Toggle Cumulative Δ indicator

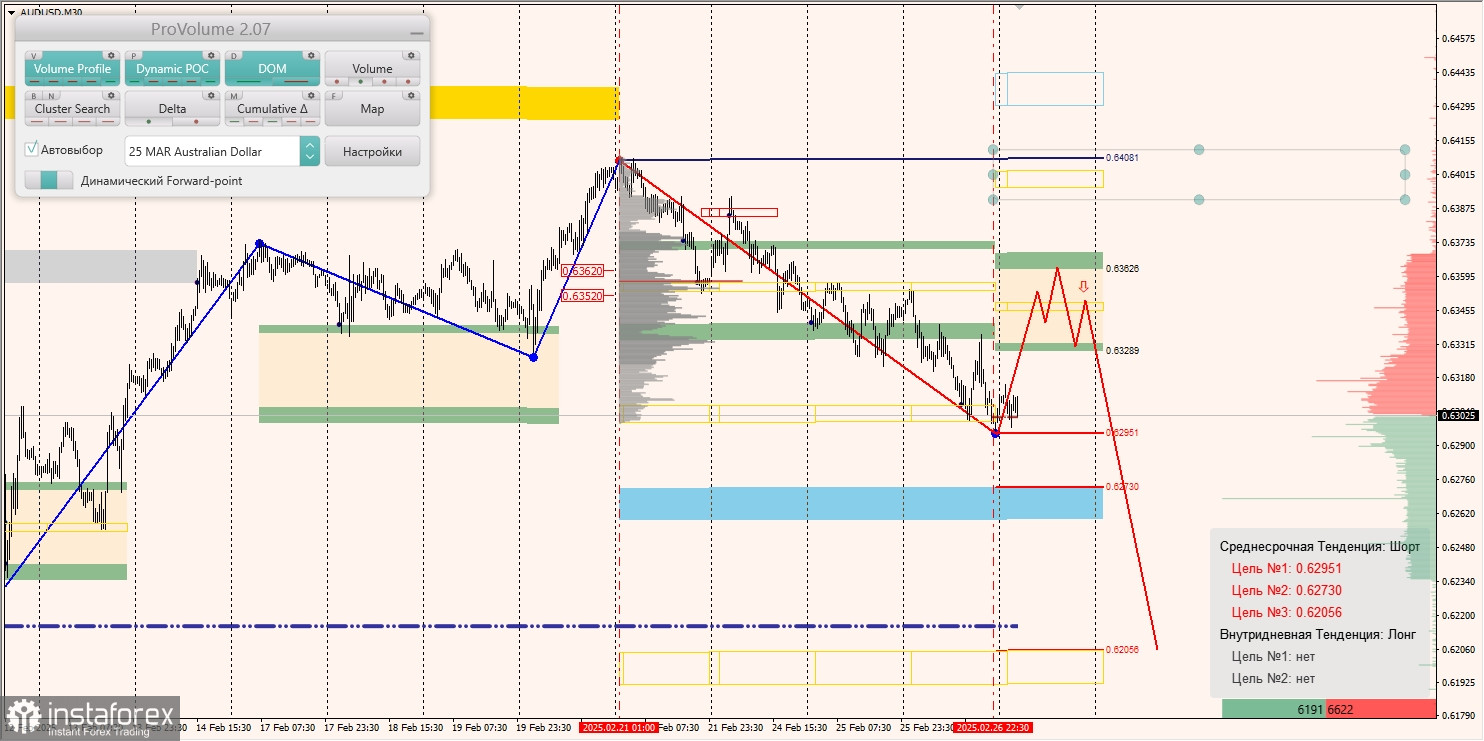click(x=272, y=108)
